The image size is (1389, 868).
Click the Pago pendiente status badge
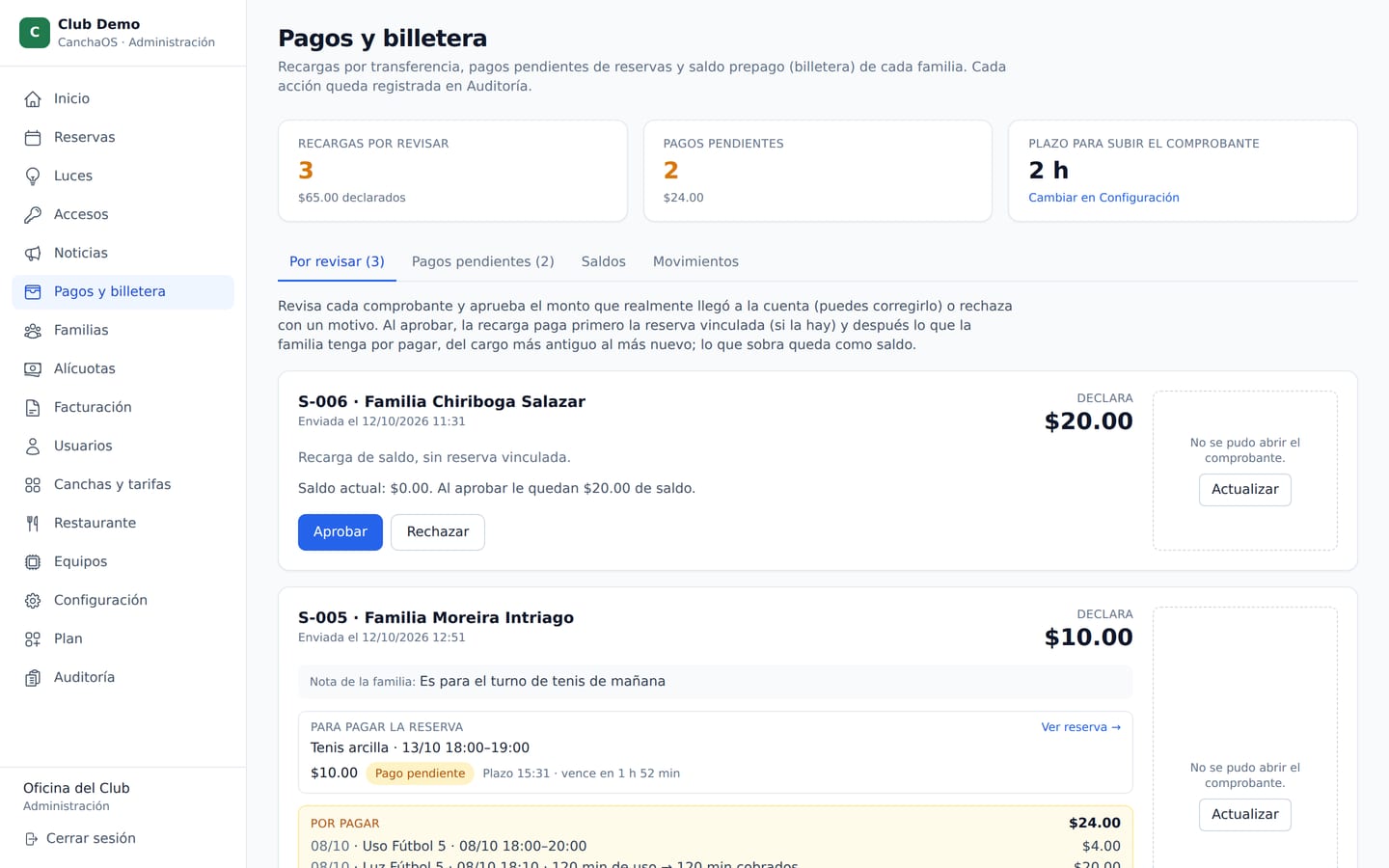pos(420,773)
